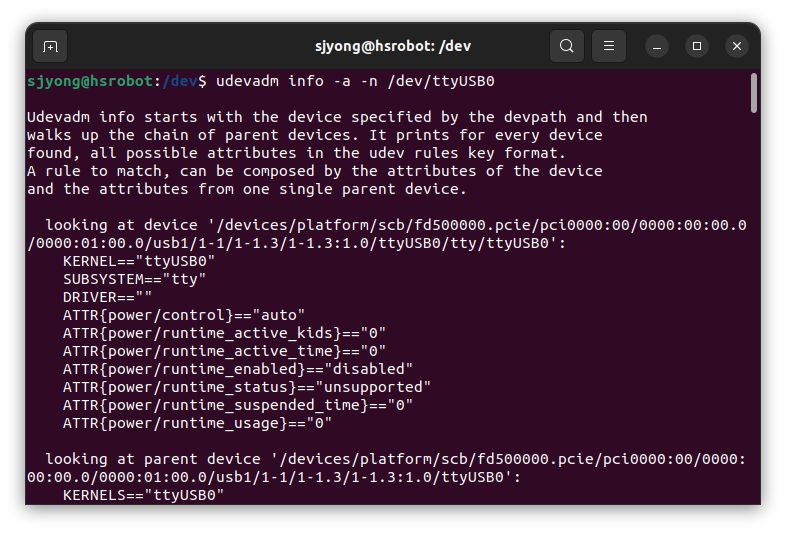Click the ATTR{power/control}=="auto" line
Image resolution: width=786 pixels, height=533 pixels.
(183, 315)
